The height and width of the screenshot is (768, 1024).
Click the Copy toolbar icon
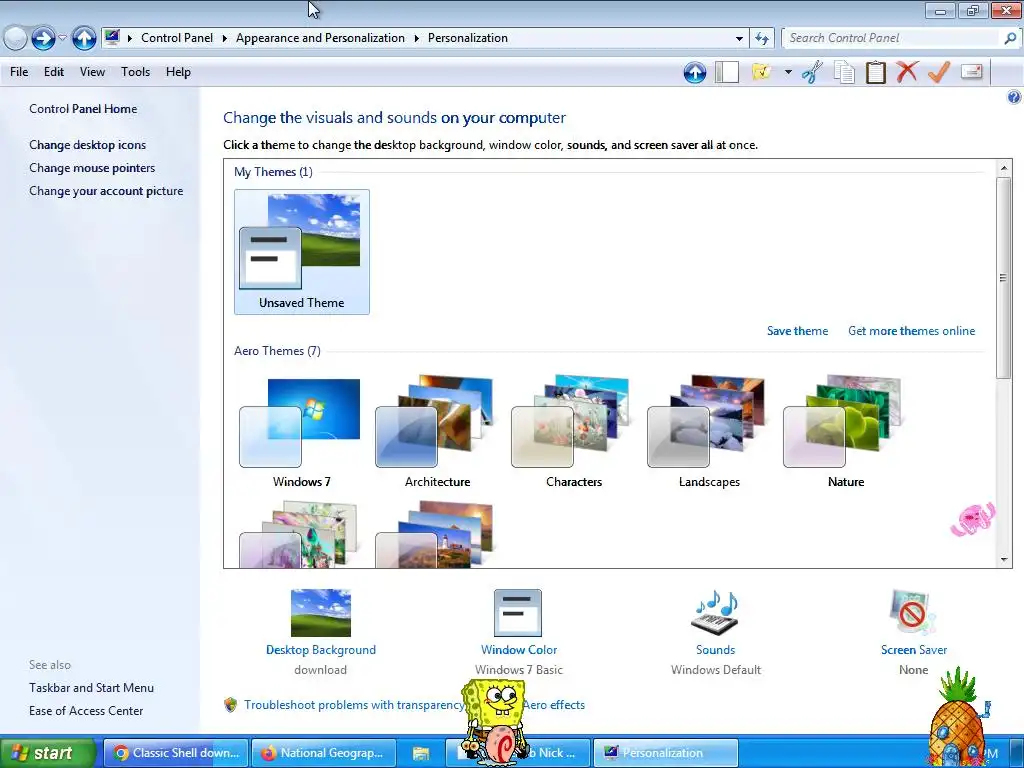[x=844, y=72]
